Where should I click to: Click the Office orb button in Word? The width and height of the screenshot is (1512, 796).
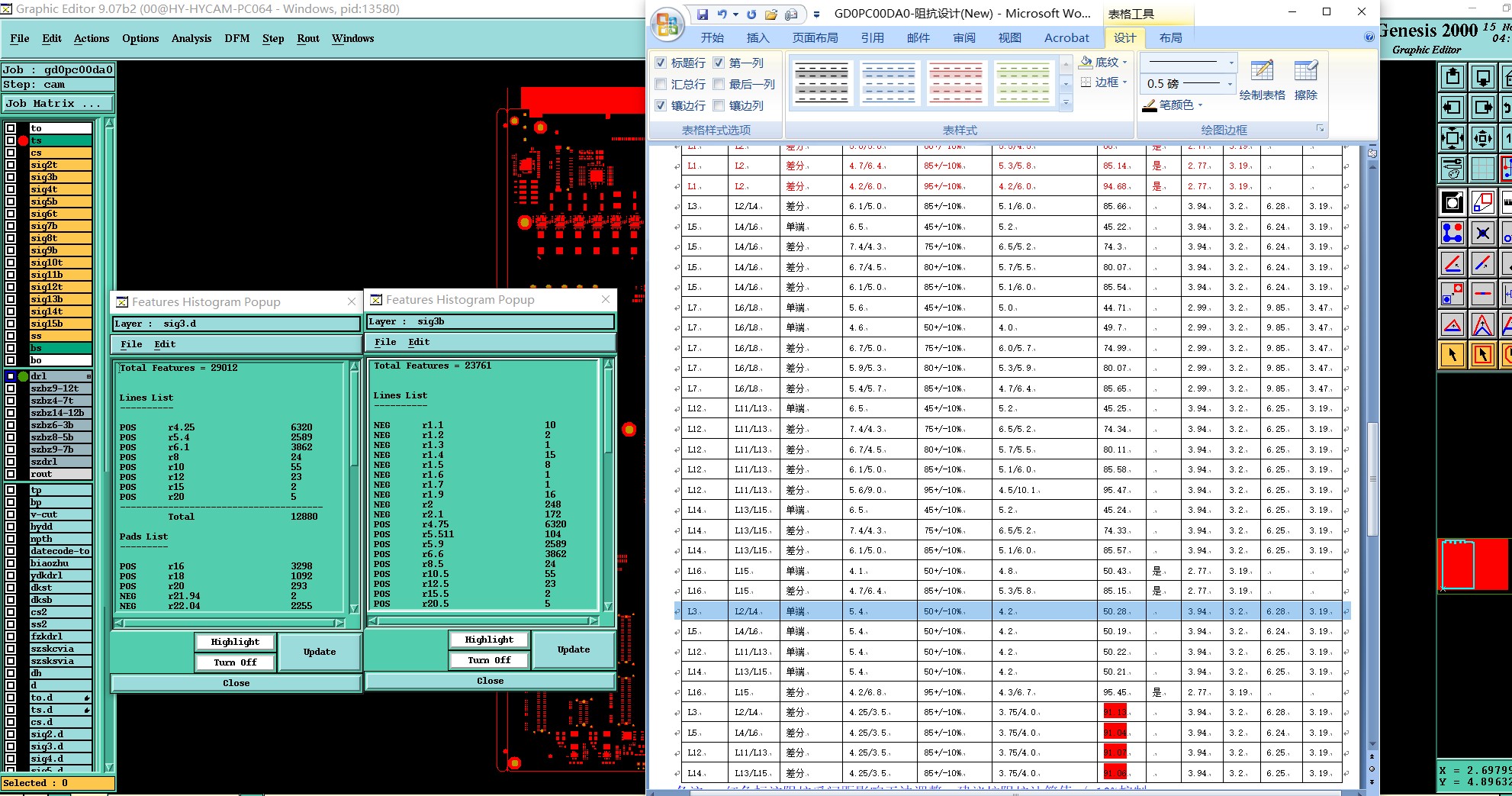[667, 24]
